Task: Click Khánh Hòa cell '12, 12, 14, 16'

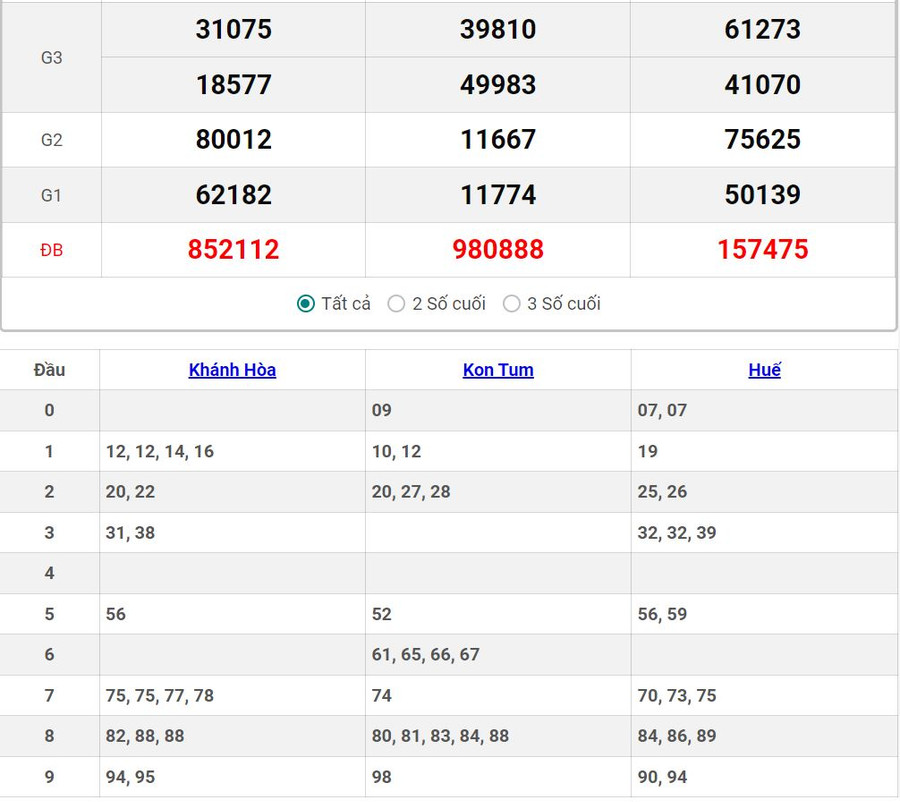Action: 160,452
